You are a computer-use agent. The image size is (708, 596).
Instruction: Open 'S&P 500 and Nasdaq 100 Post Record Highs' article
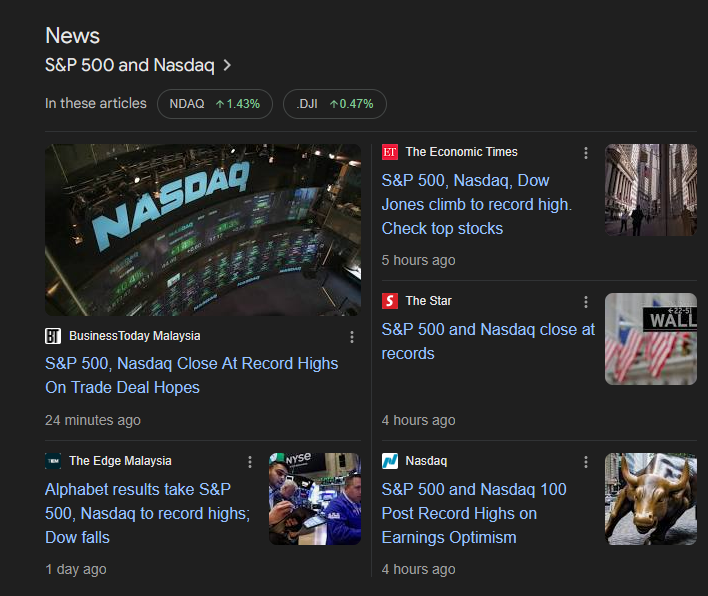click(474, 513)
